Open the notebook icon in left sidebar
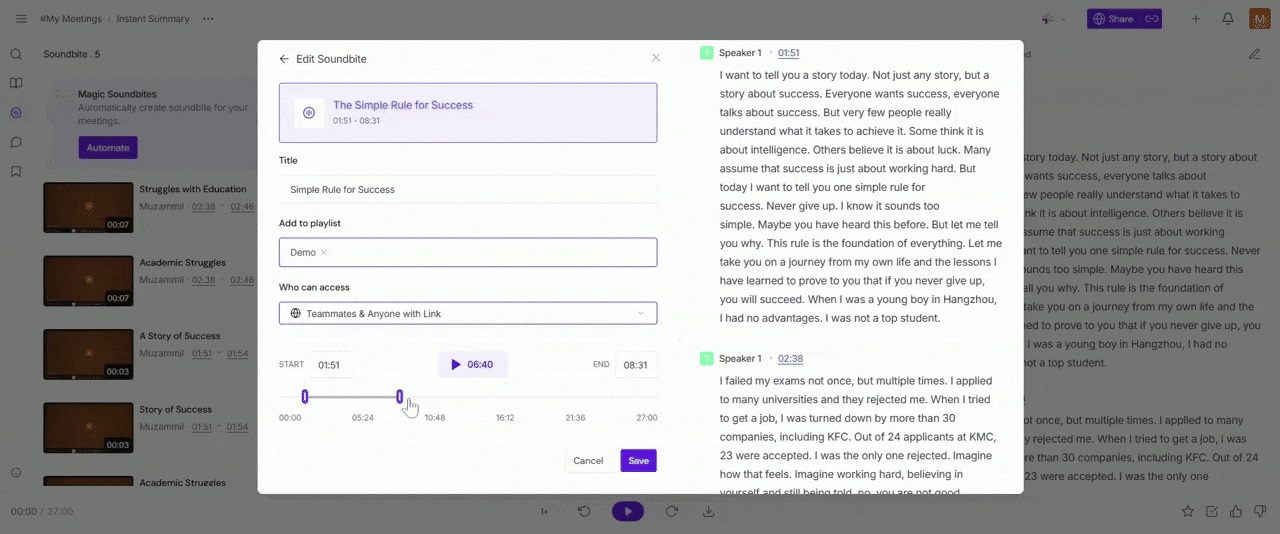 (x=16, y=83)
